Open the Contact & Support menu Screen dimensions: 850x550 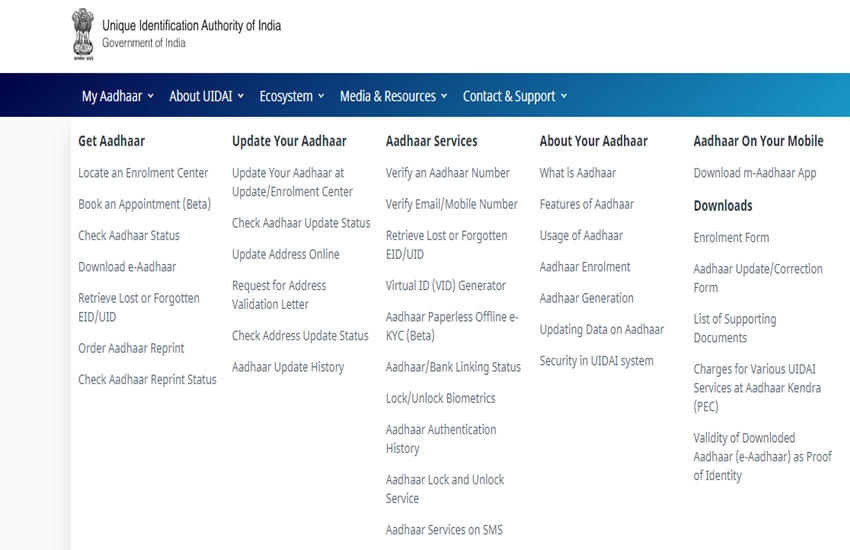tap(514, 96)
